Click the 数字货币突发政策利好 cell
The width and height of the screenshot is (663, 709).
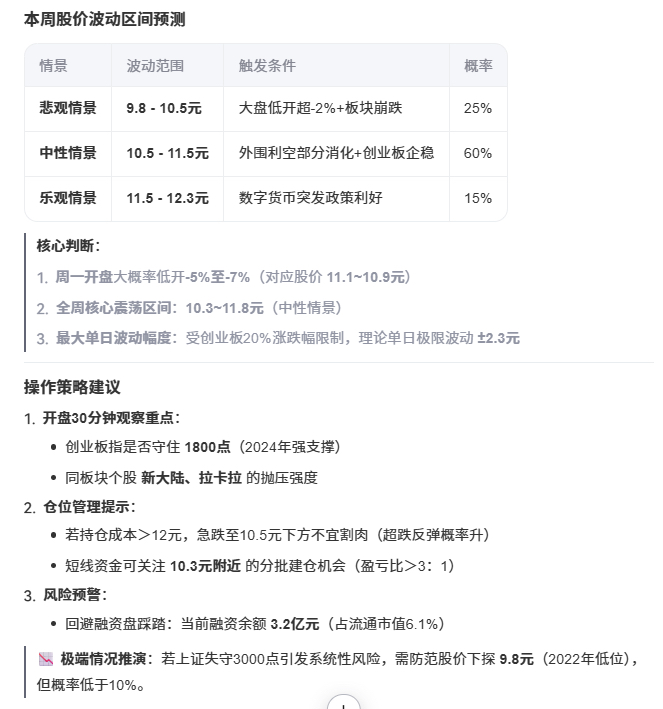[311, 198]
